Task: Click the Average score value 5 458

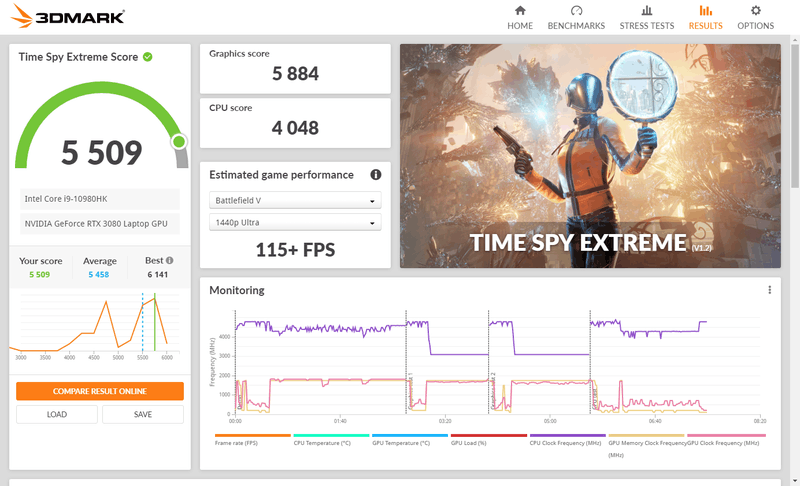Action: pyautogui.click(x=98, y=274)
